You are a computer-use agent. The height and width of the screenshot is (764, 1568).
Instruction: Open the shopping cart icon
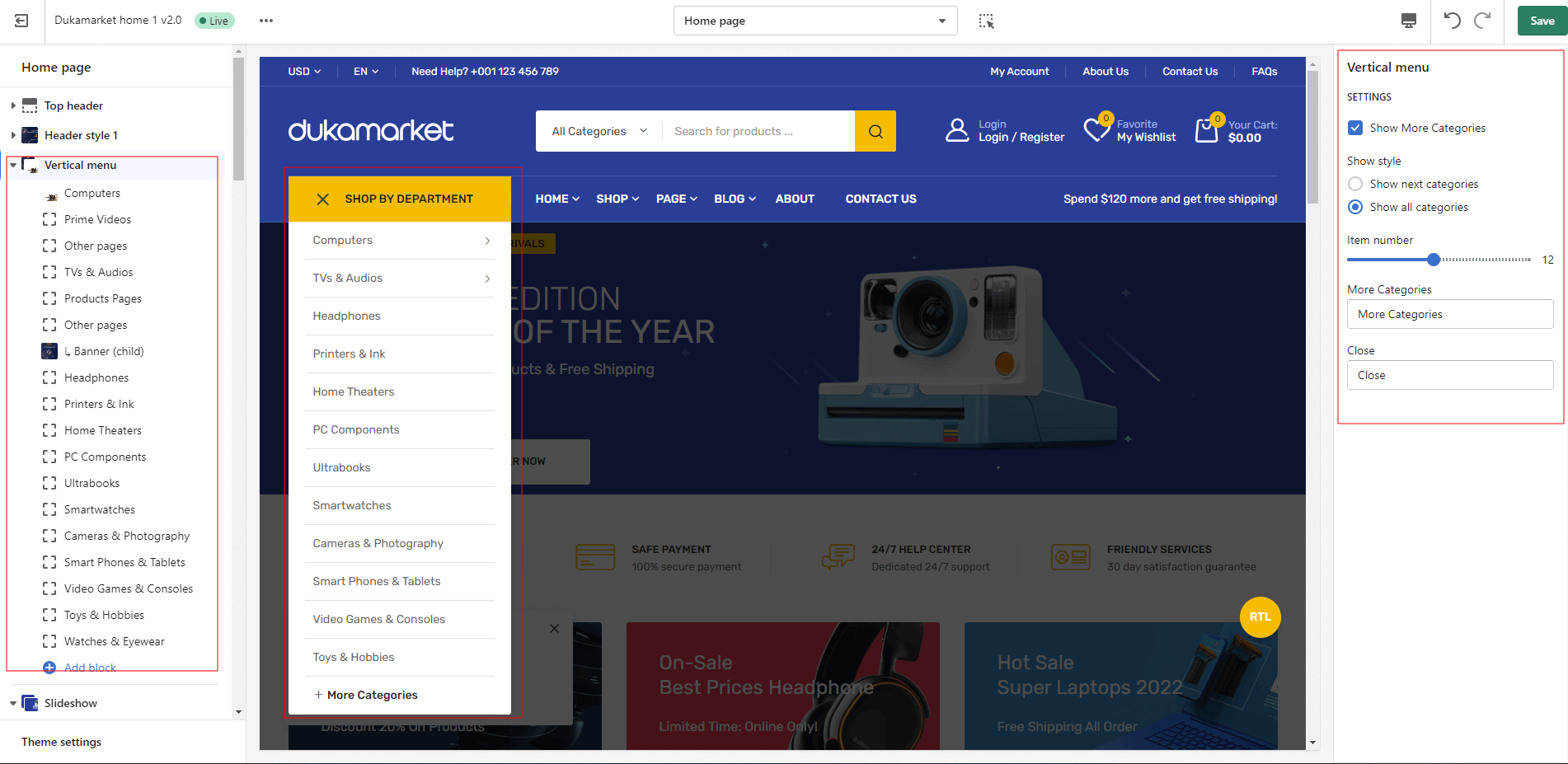pyautogui.click(x=1207, y=130)
